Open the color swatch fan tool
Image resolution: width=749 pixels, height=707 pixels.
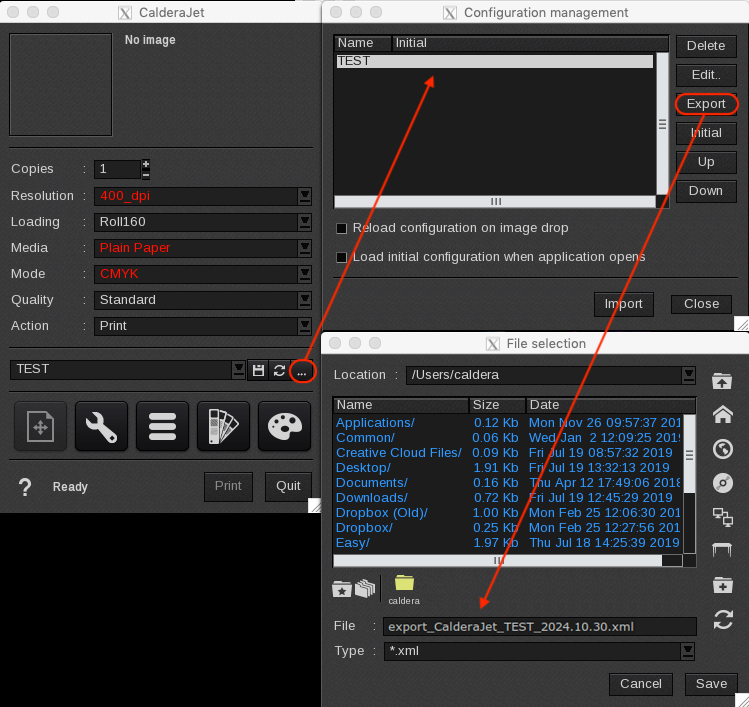coord(224,426)
